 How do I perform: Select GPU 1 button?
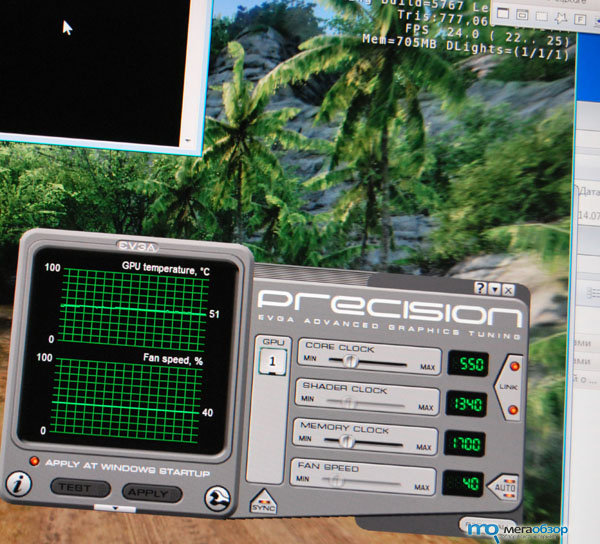click(x=272, y=361)
